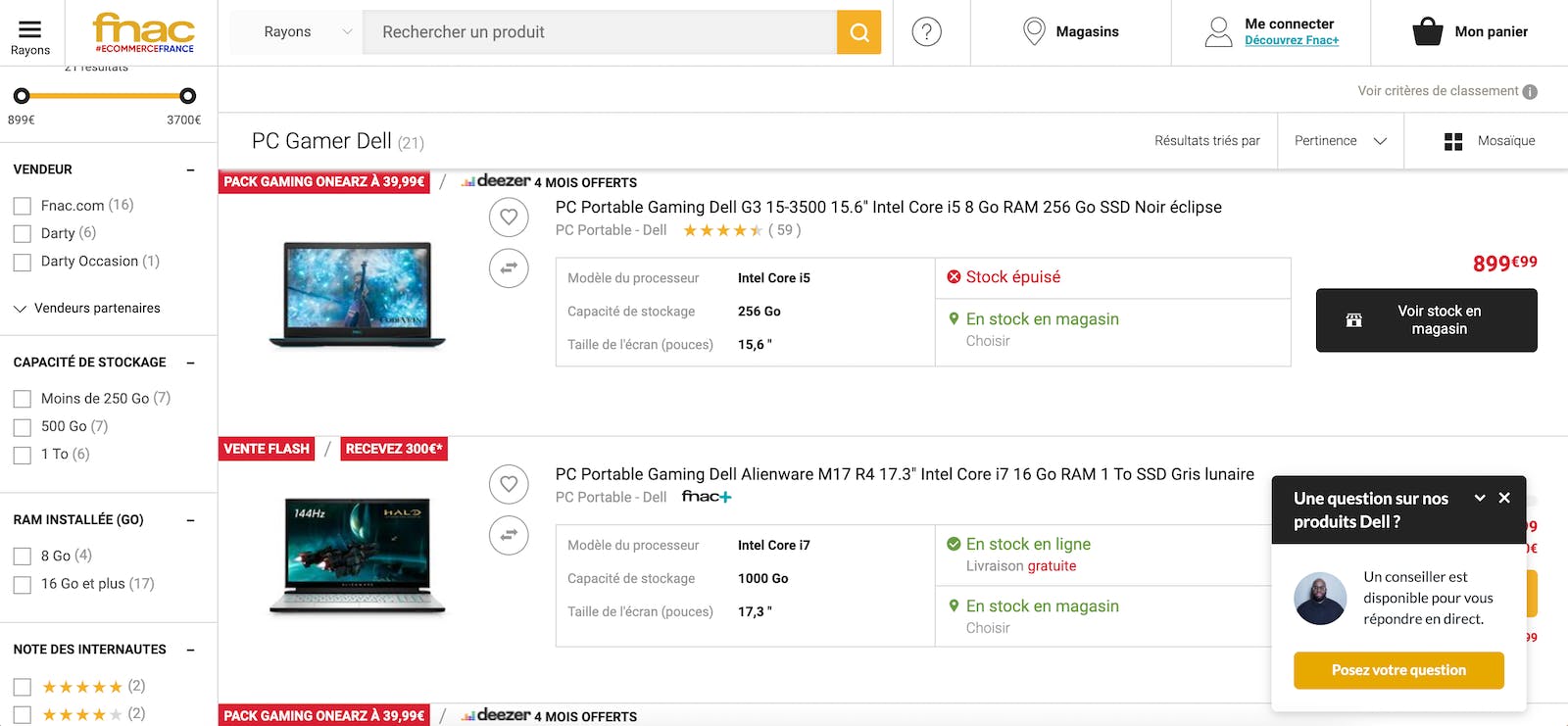Close the Dell question chat popup
1568x726 pixels.
1504,498
